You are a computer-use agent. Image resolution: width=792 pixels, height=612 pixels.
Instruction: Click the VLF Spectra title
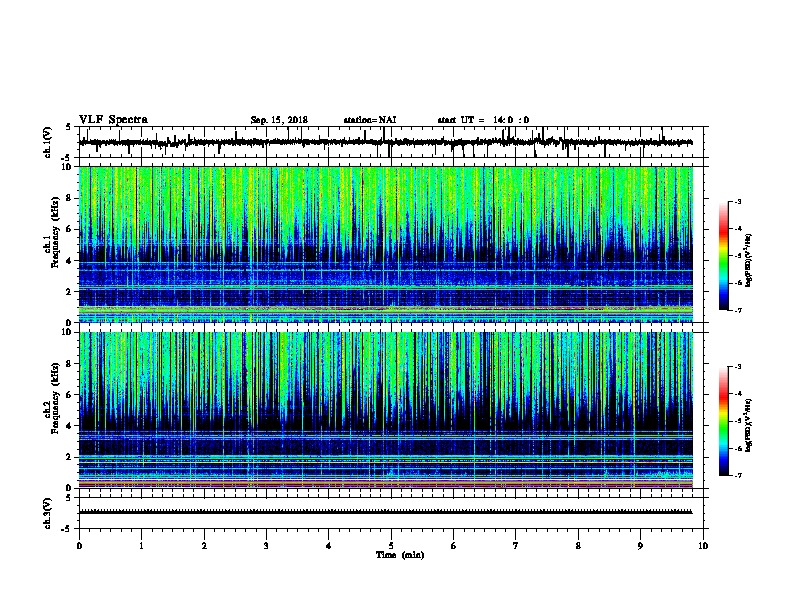[113, 120]
